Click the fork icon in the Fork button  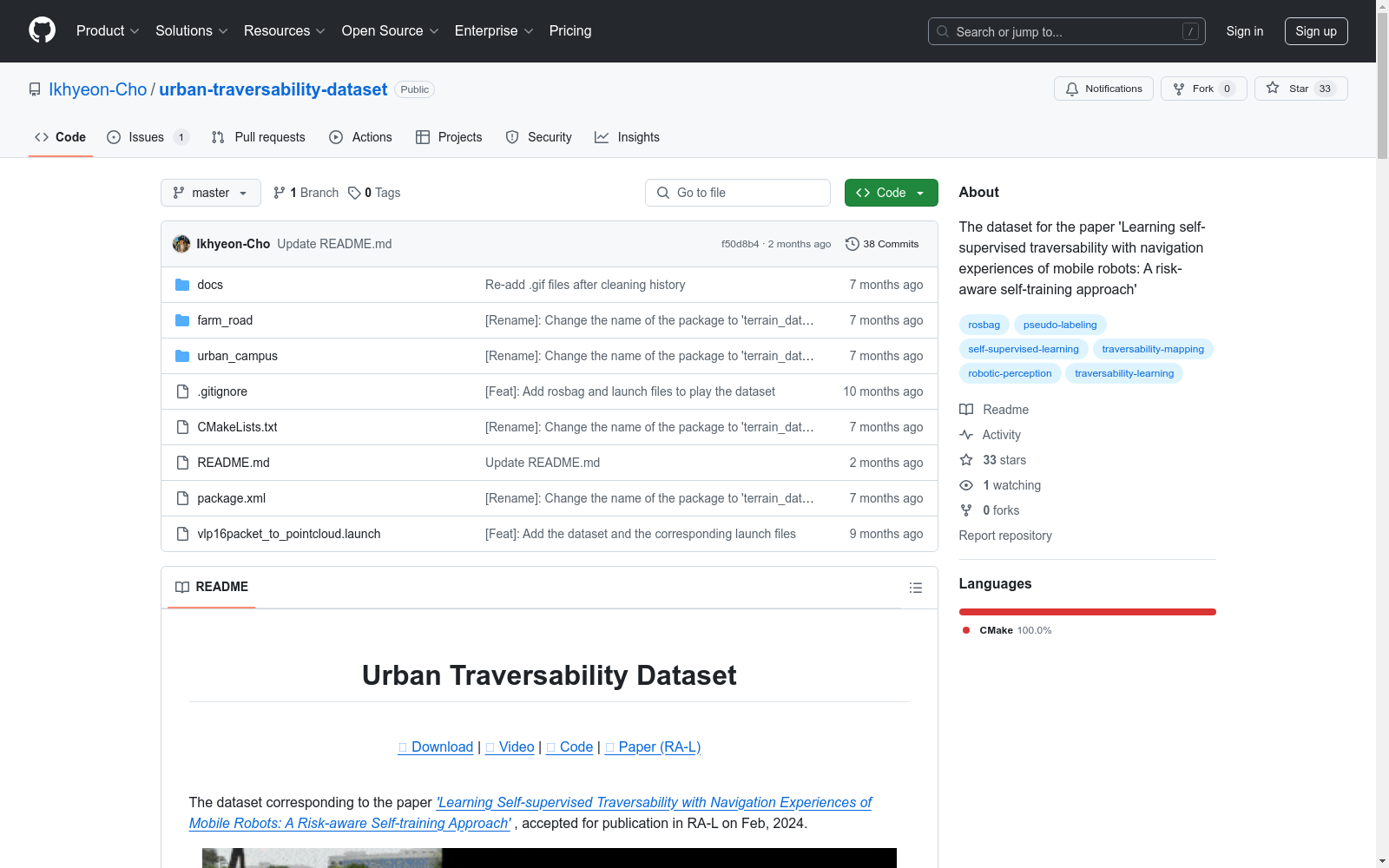click(x=1179, y=89)
